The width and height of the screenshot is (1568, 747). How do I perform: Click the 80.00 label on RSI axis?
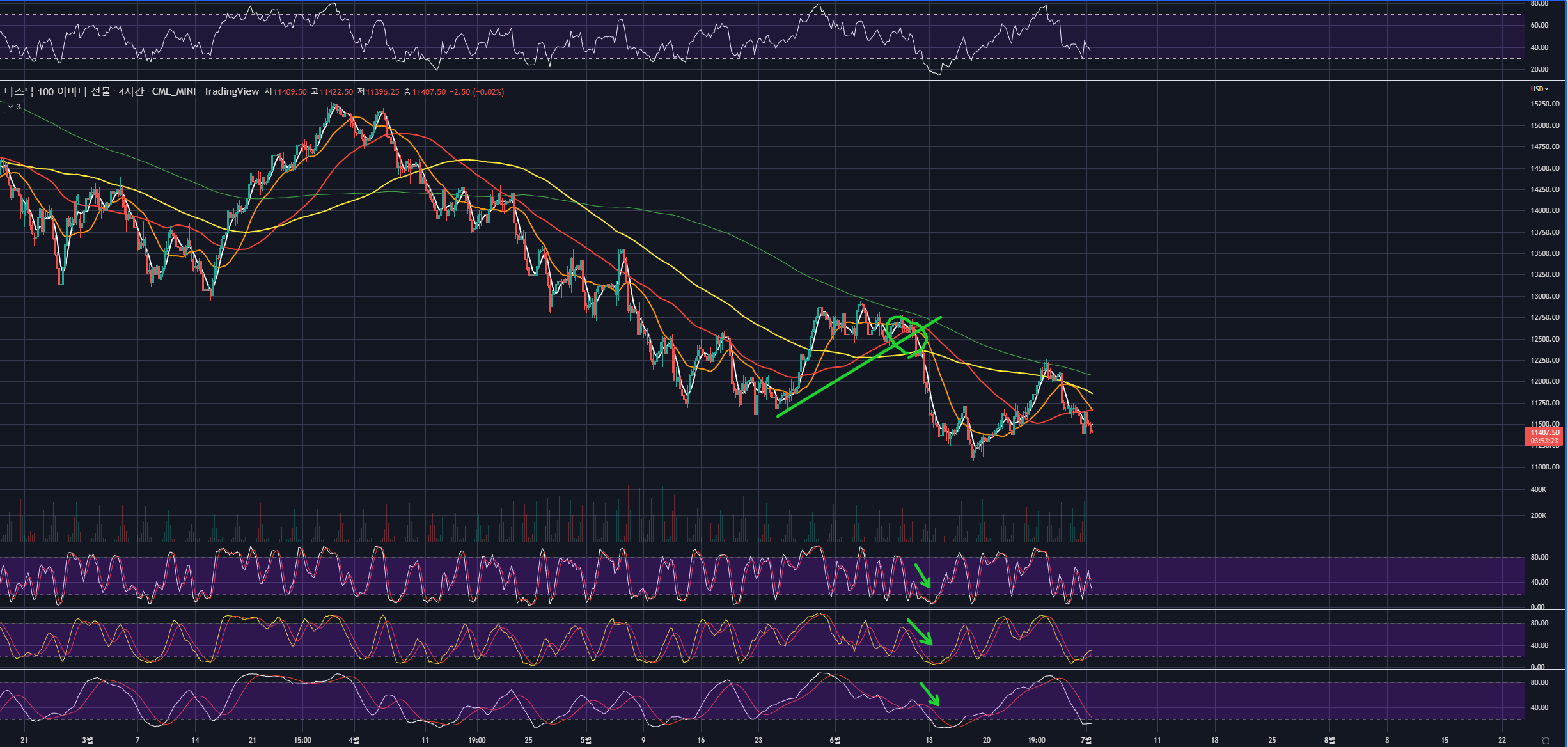click(1539, 4)
